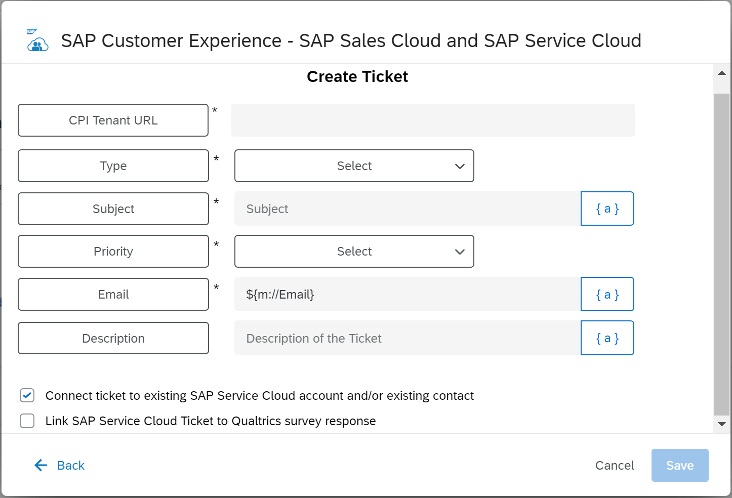Uncheck Connect ticket to existing account checkbox

(x=27, y=395)
